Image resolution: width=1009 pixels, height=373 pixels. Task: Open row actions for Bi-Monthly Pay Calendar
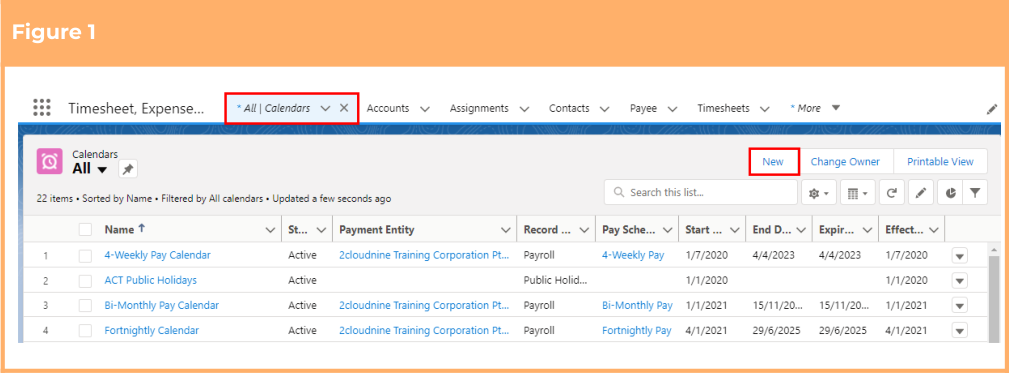(959, 305)
